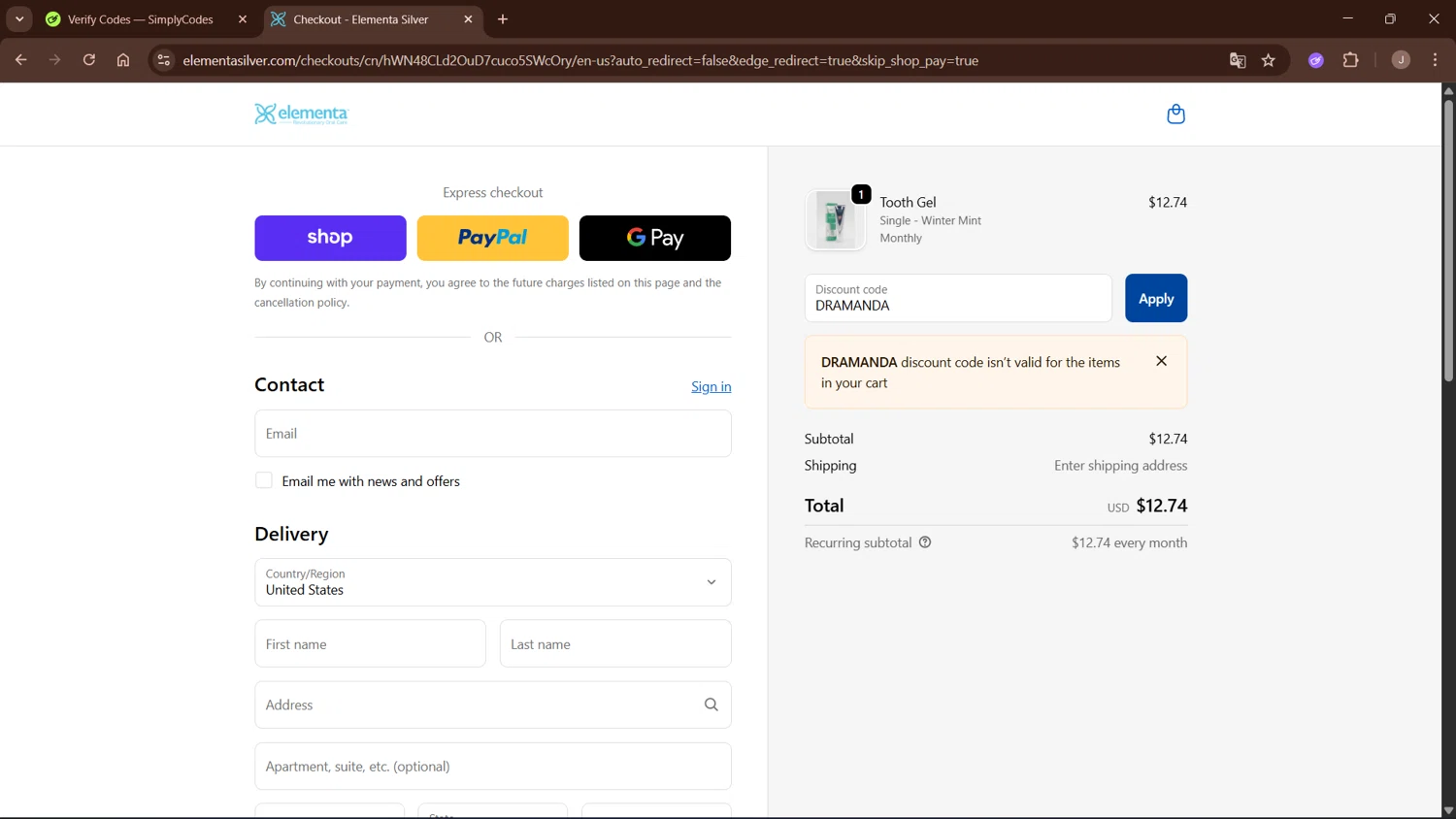Click the page vertical scrollbar thumb

point(1448,240)
